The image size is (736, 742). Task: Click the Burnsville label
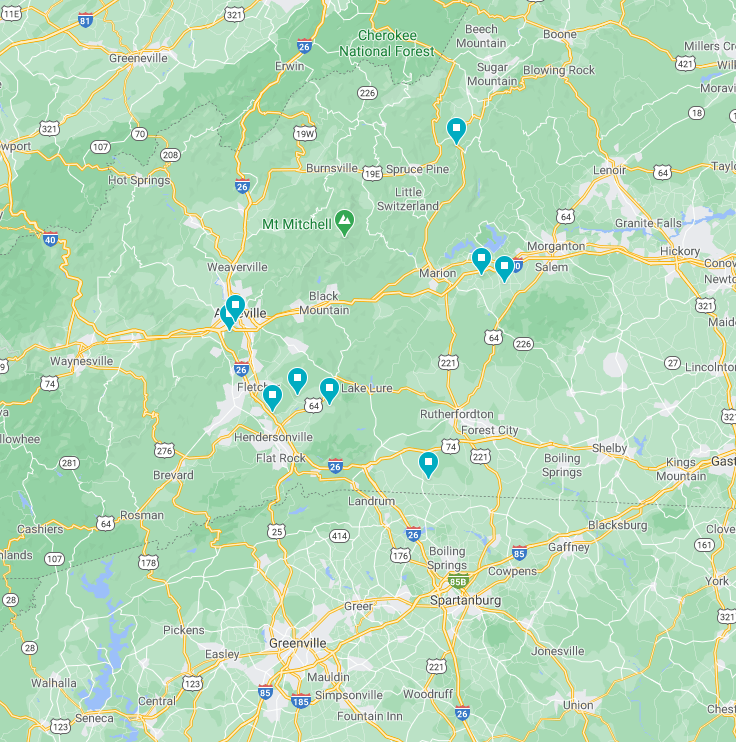click(332, 168)
